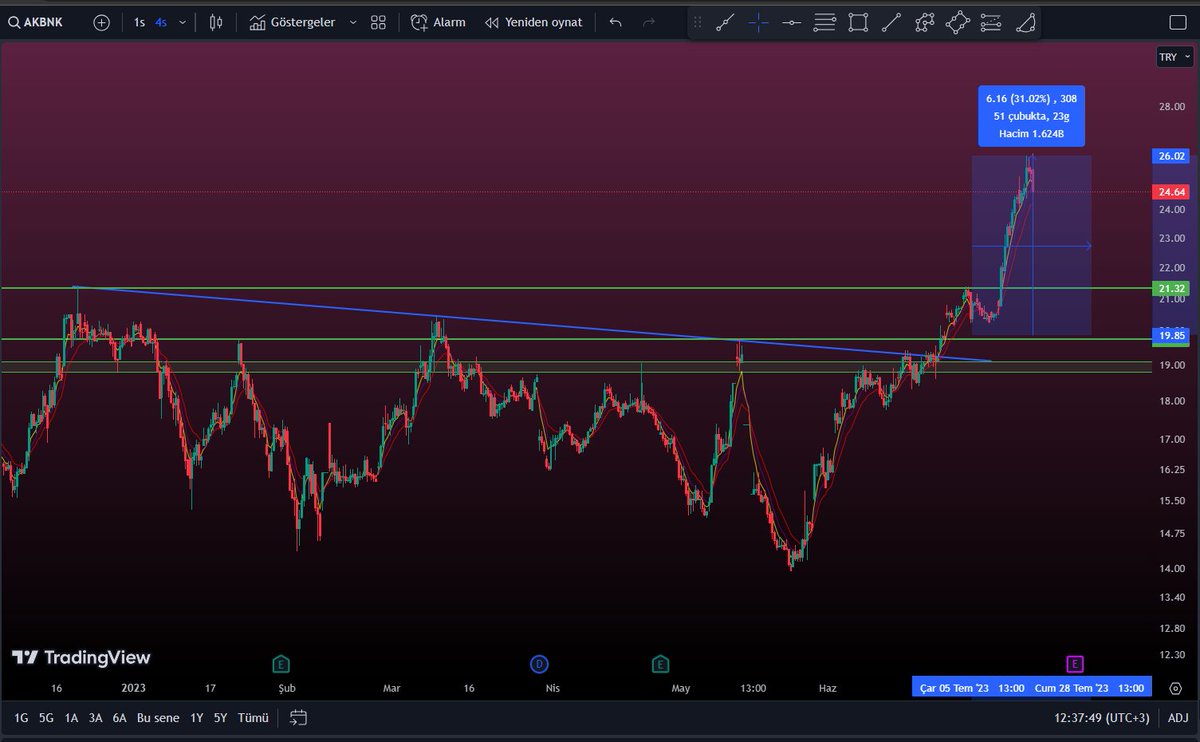
Task: Click the green 21.32 price label
Action: tap(1171, 288)
